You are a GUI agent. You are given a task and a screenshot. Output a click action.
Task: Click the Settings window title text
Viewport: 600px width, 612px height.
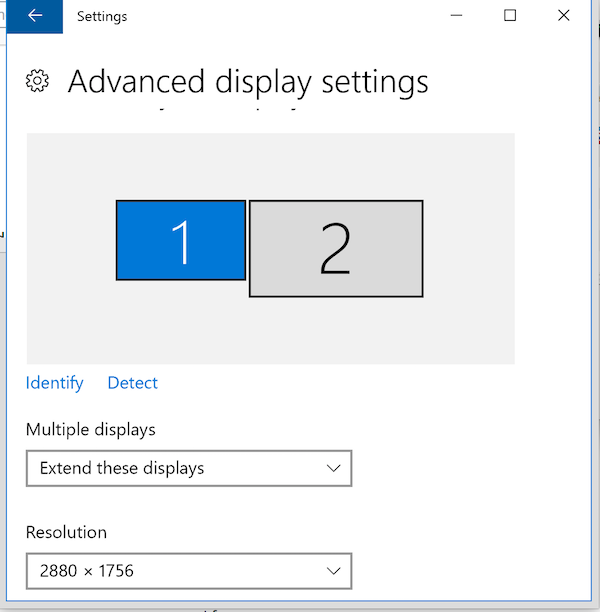tap(102, 16)
